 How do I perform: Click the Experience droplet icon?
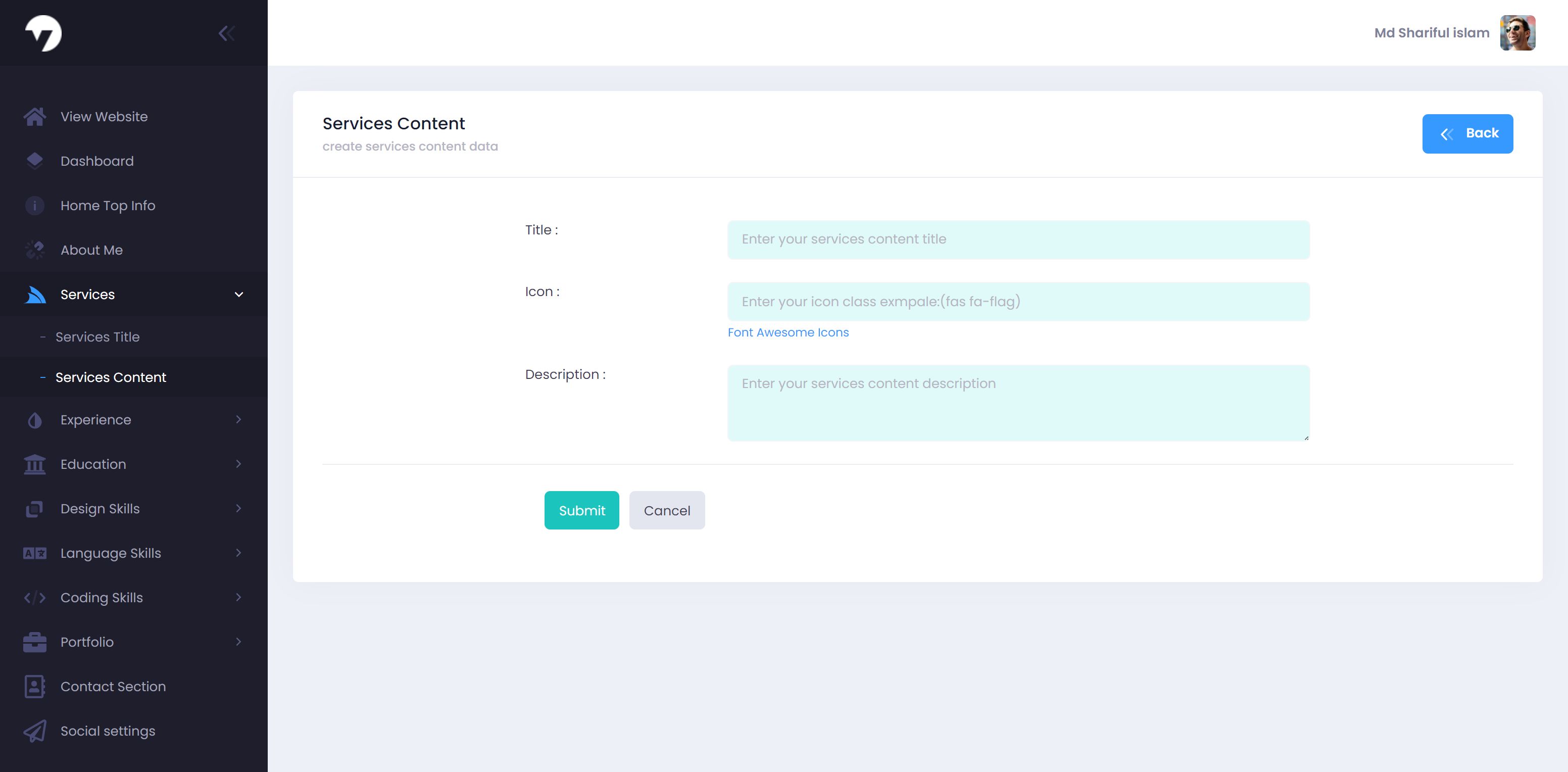tap(35, 420)
